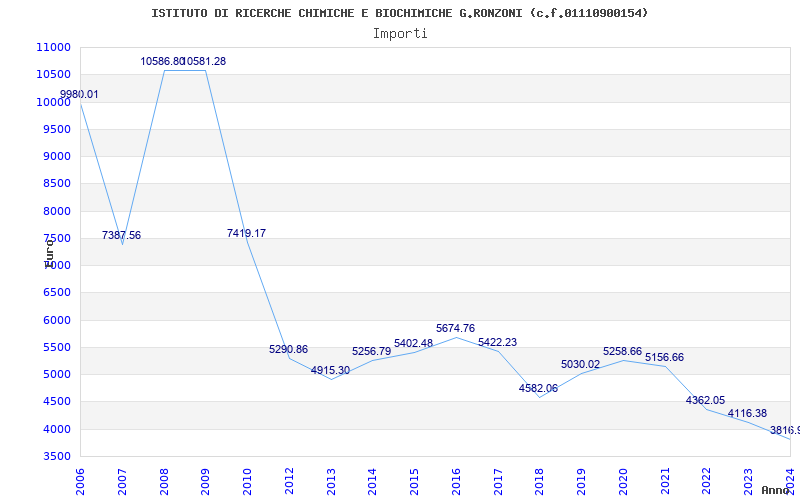
Task: Click the x-axis year 2014
Action: (372, 482)
